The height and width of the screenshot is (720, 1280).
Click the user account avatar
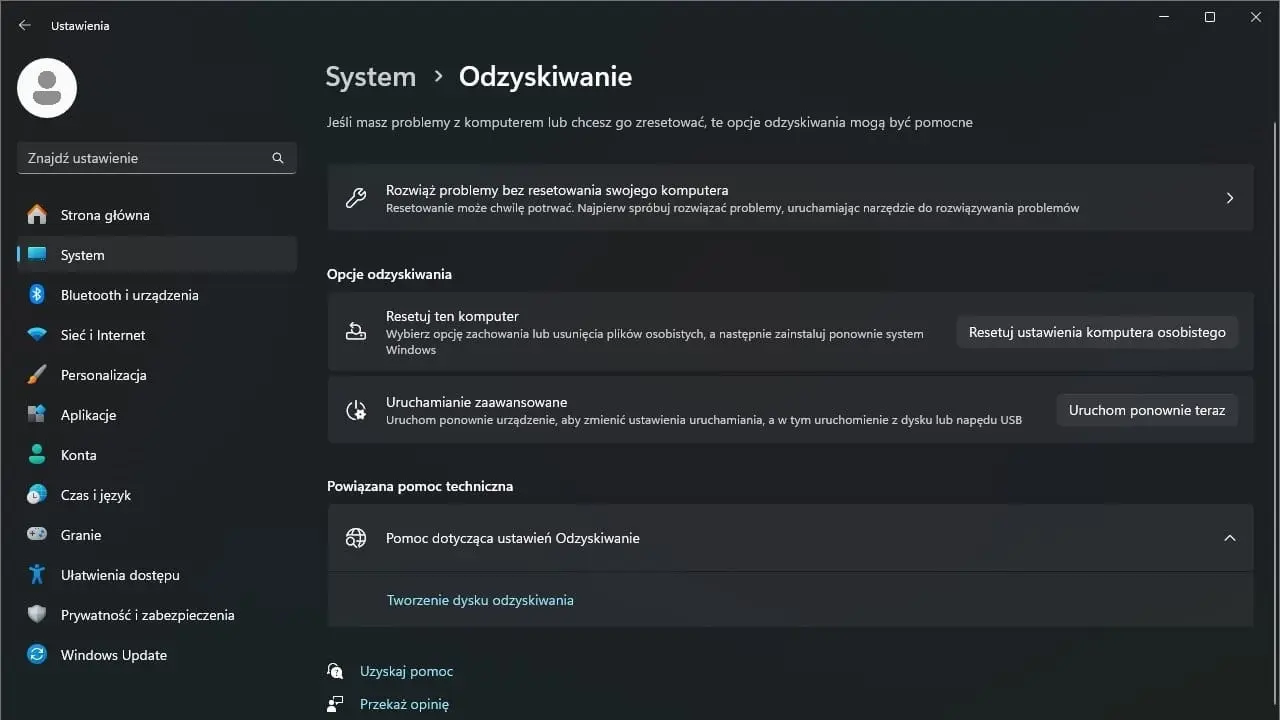(x=46, y=88)
